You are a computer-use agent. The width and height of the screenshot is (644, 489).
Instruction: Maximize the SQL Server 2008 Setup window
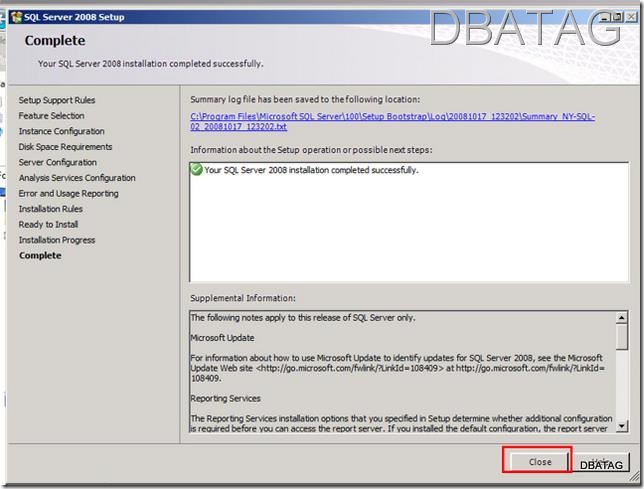[x=617, y=17]
